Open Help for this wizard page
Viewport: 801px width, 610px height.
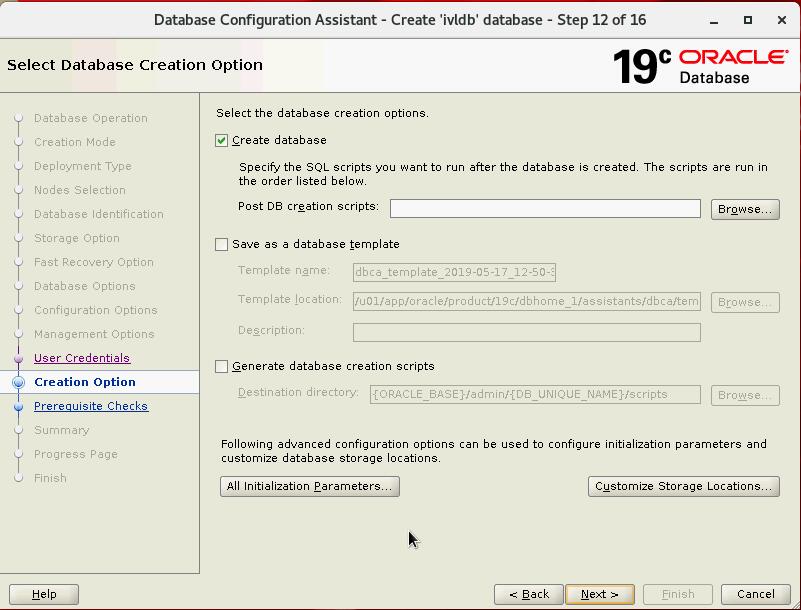44,594
